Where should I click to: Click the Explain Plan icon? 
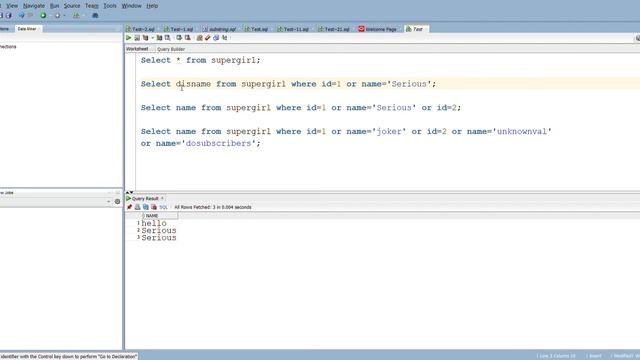(146, 38)
